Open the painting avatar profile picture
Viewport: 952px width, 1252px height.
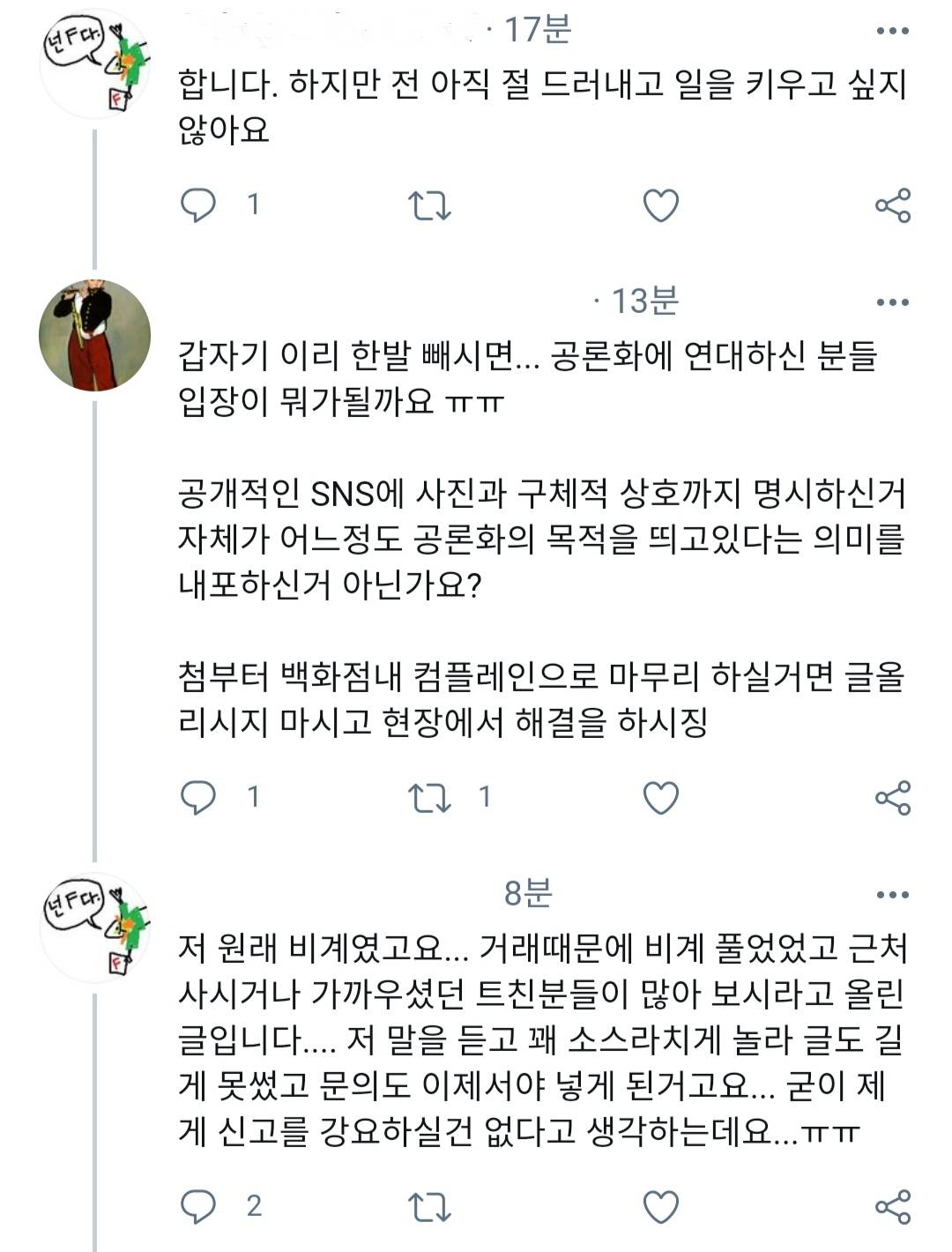pos(94,335)
